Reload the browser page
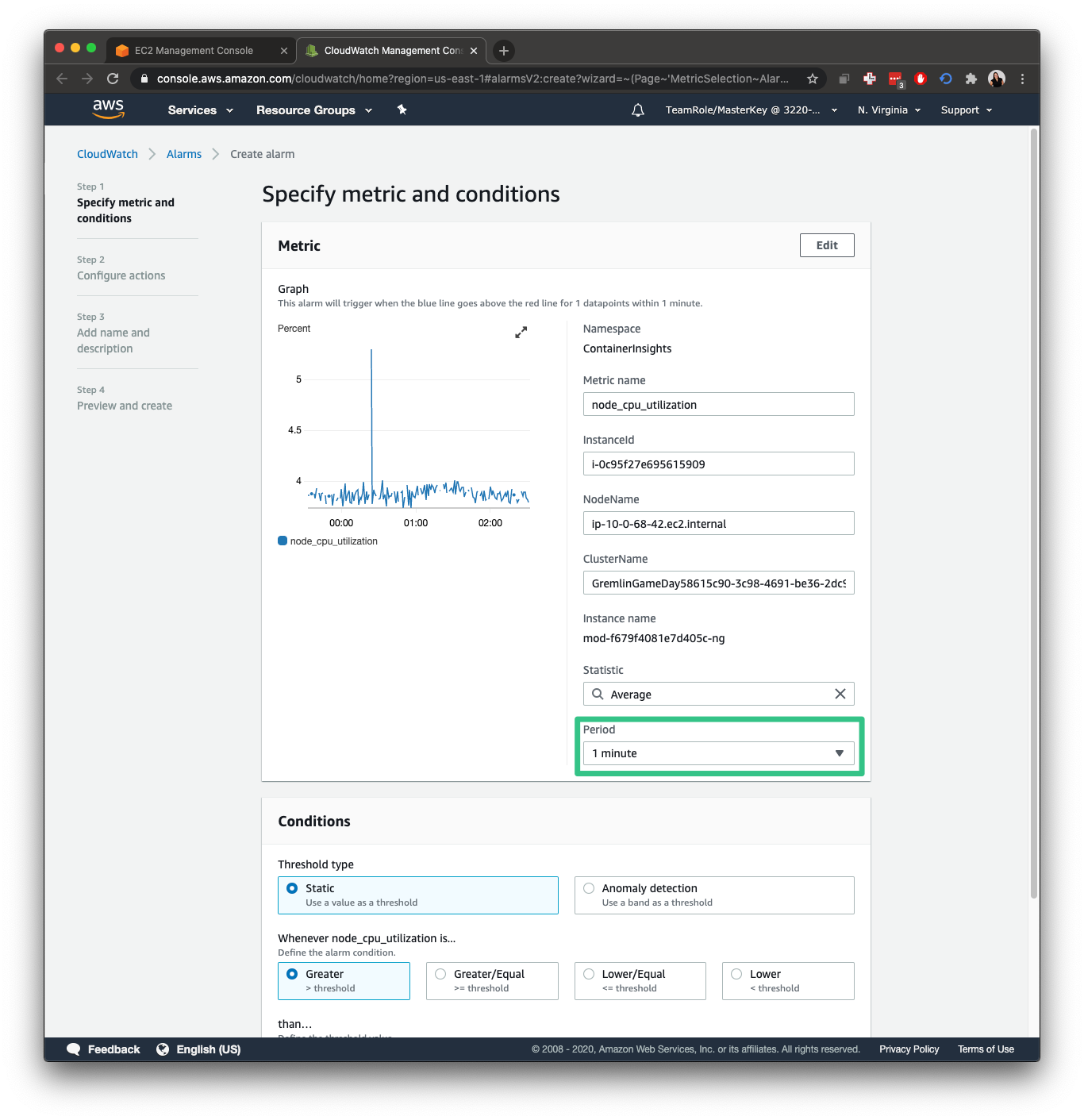1084x1120 pixels. coord(113,79)
